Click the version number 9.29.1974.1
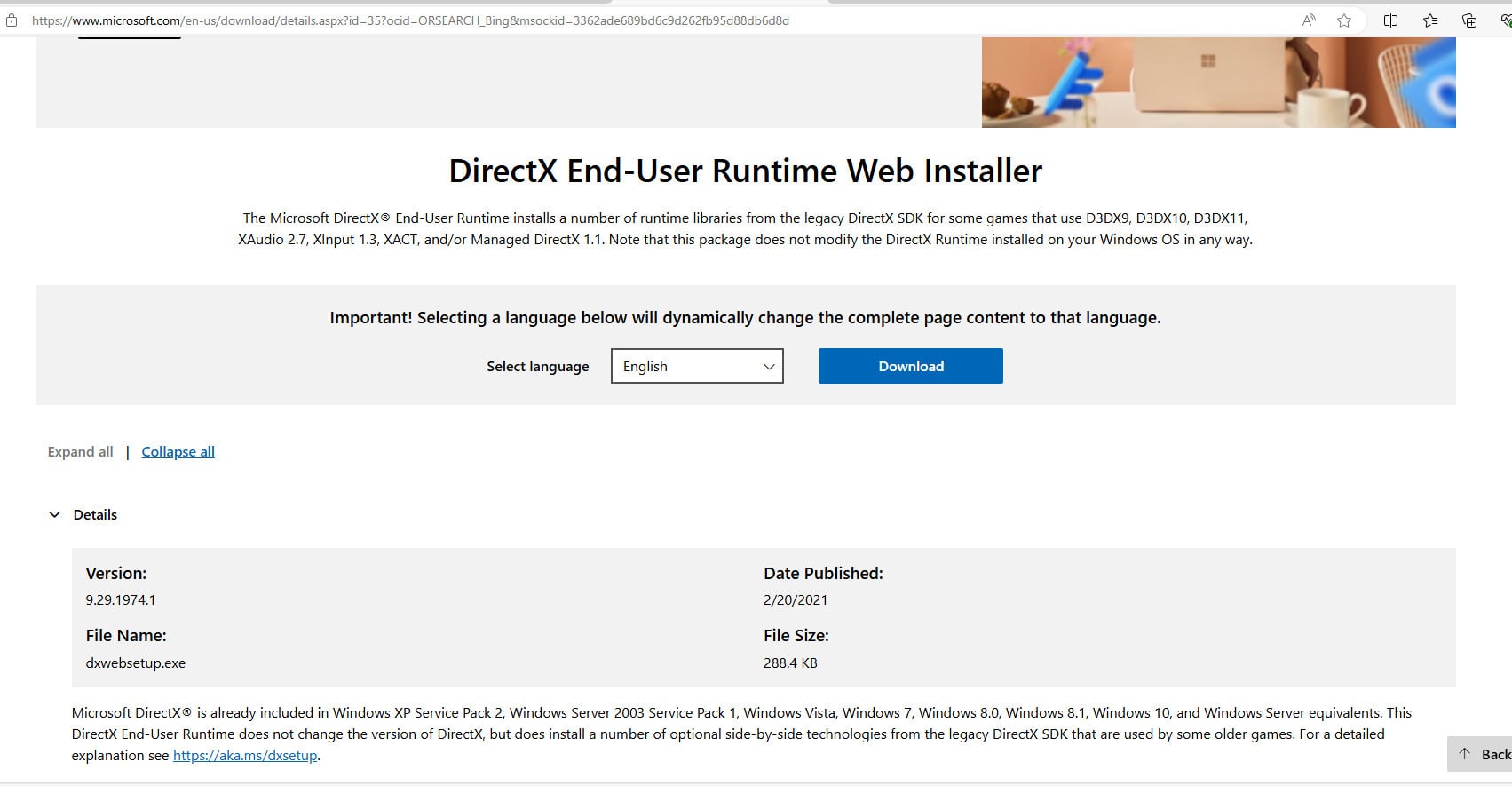The image size is (1512, 786). (x=121, y=600)
